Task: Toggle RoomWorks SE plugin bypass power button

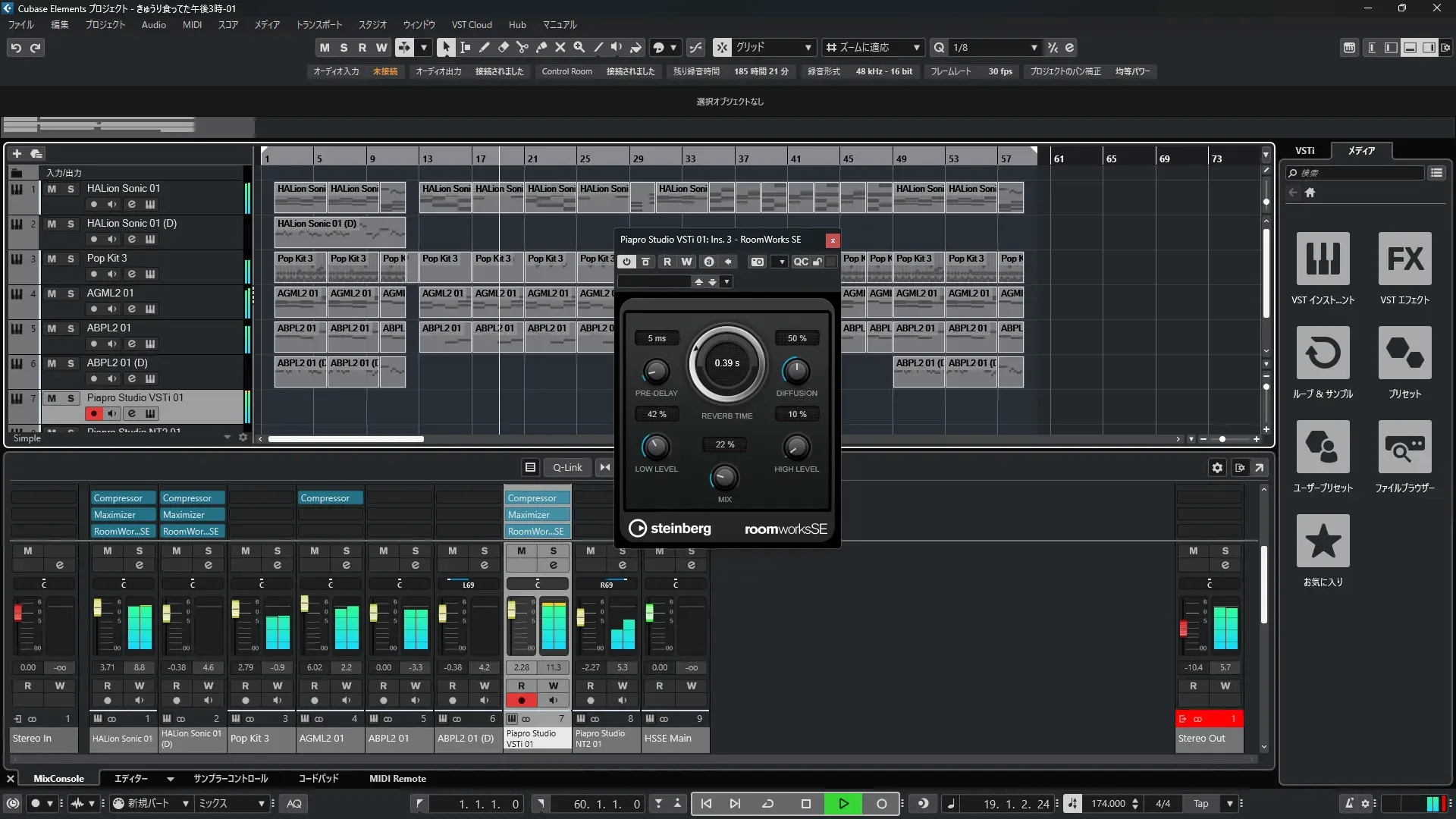Action: (626, 262)
